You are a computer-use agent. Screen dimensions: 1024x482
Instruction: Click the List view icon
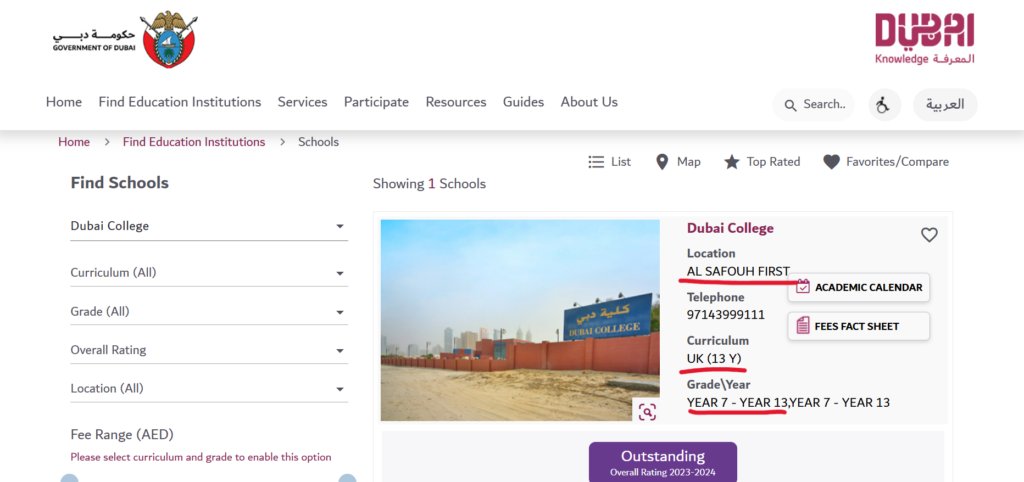[596, 162]
